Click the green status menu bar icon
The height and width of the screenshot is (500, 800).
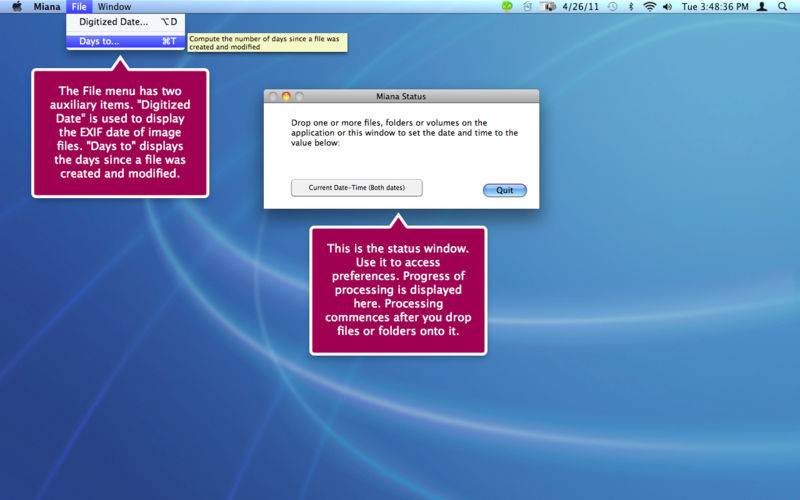507,7
